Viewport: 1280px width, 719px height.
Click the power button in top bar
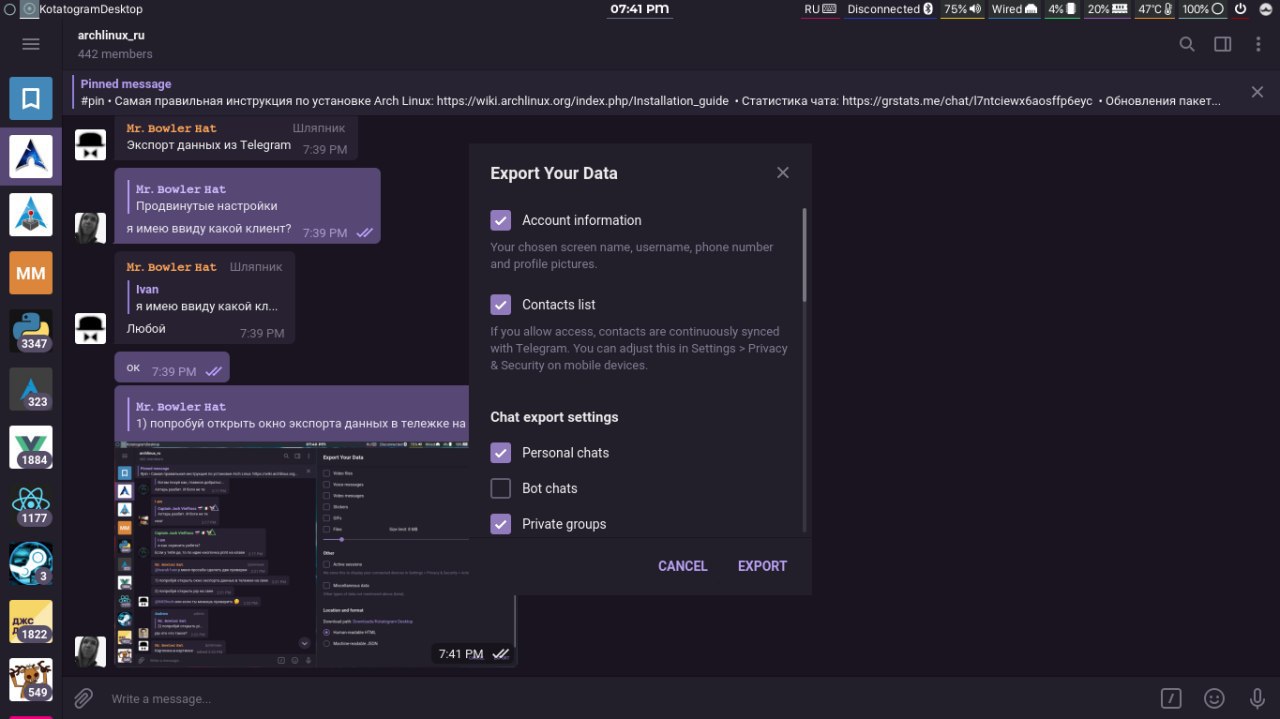(1240, 9)
